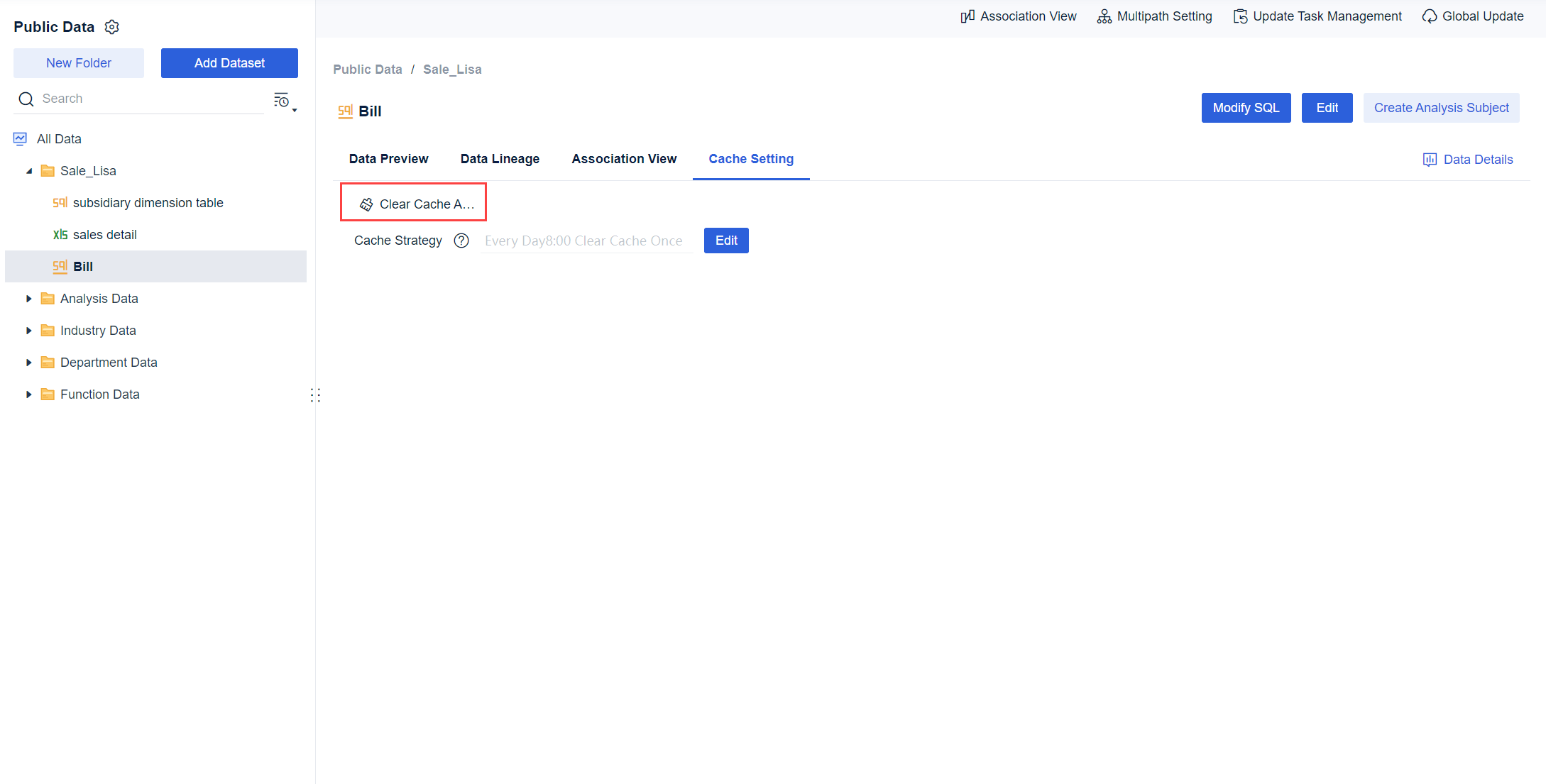Select the Cache Setting tab
Image resolution: width=1546 pixels, height=784 pixels.
click(x=751, y=159)
